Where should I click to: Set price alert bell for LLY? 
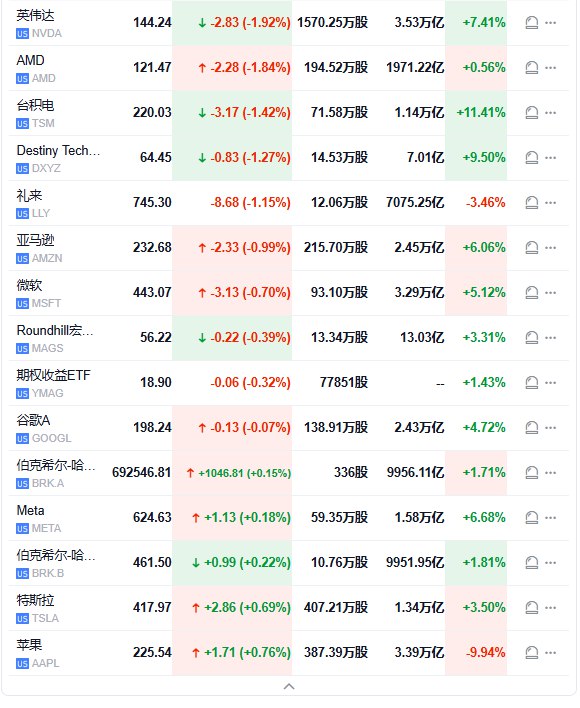532,203
